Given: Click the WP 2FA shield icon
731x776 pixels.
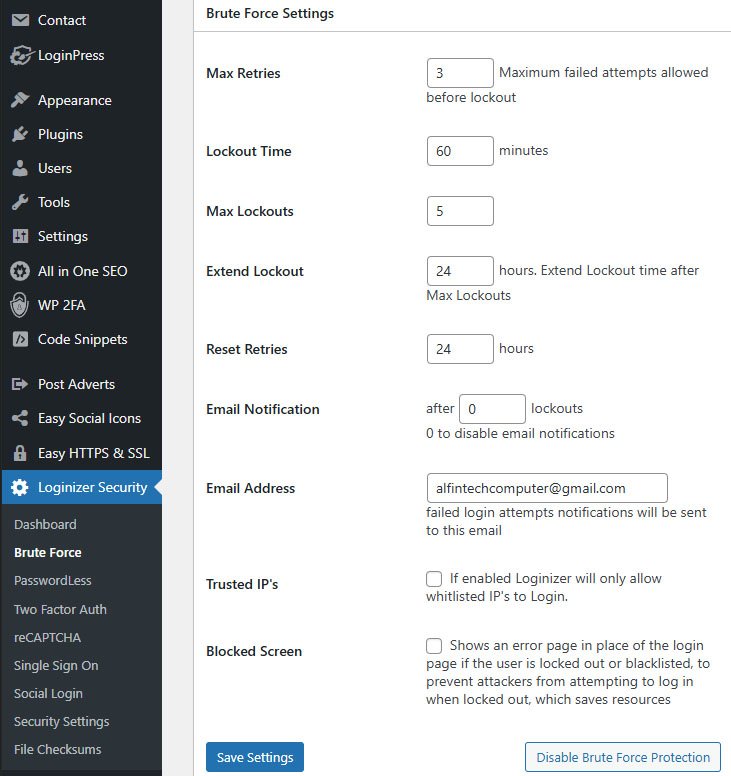Looking at the screenshot, I should click(20, 305).
